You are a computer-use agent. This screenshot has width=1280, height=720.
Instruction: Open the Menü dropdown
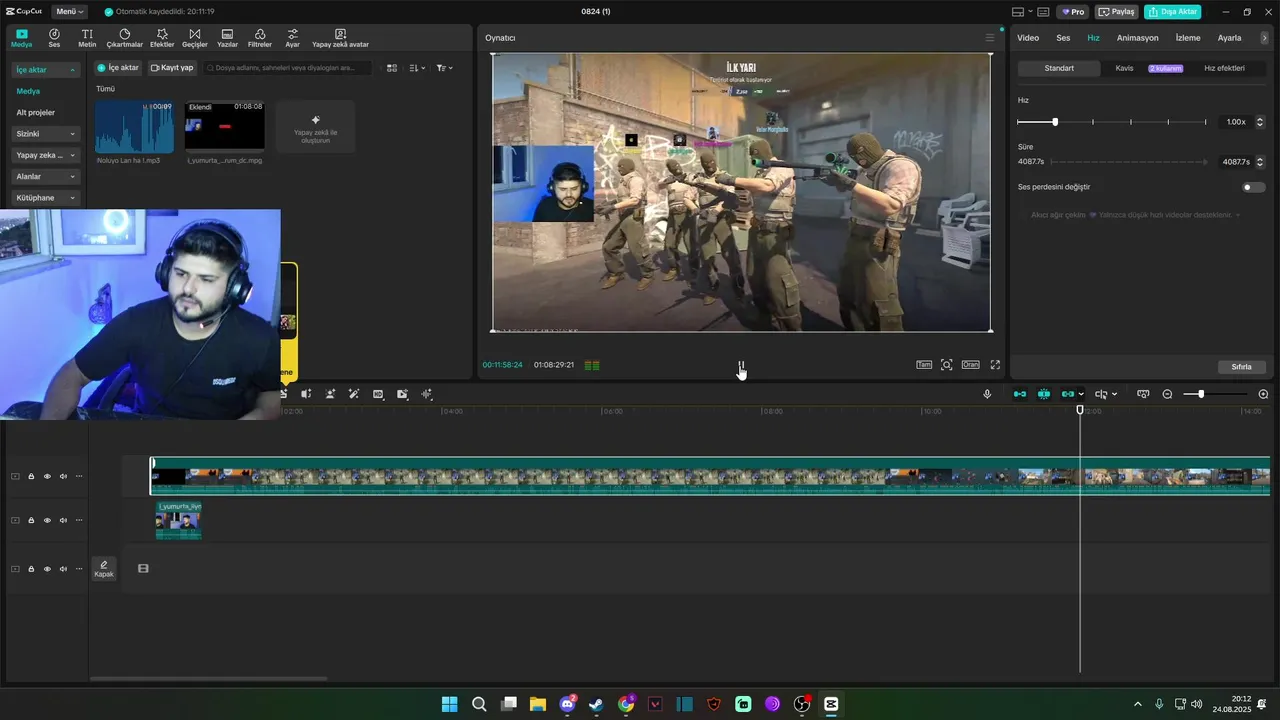69,11
